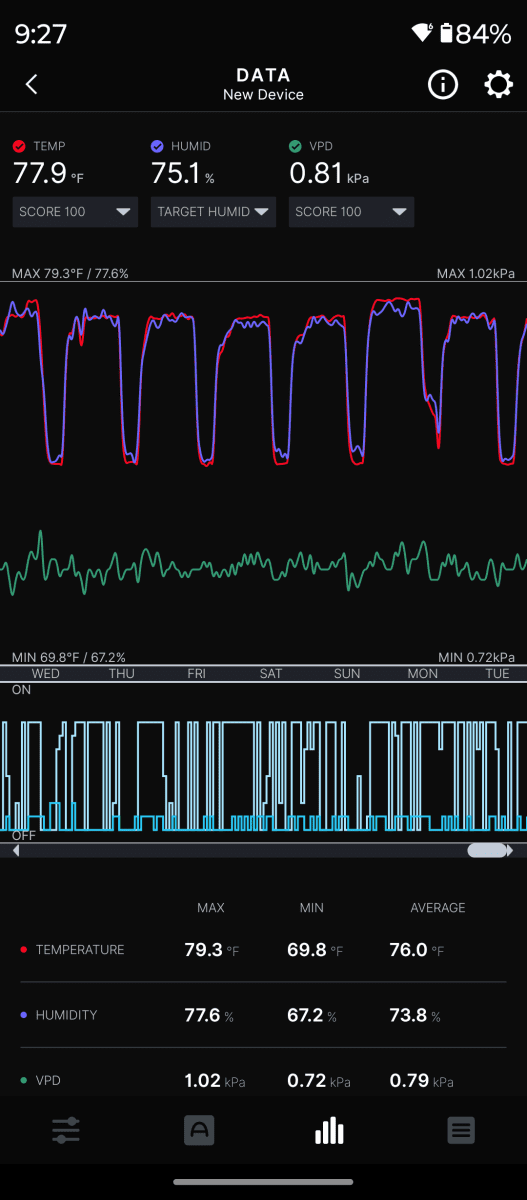Click the right scroll arrow of chart scrollbar

pos(510,851)
